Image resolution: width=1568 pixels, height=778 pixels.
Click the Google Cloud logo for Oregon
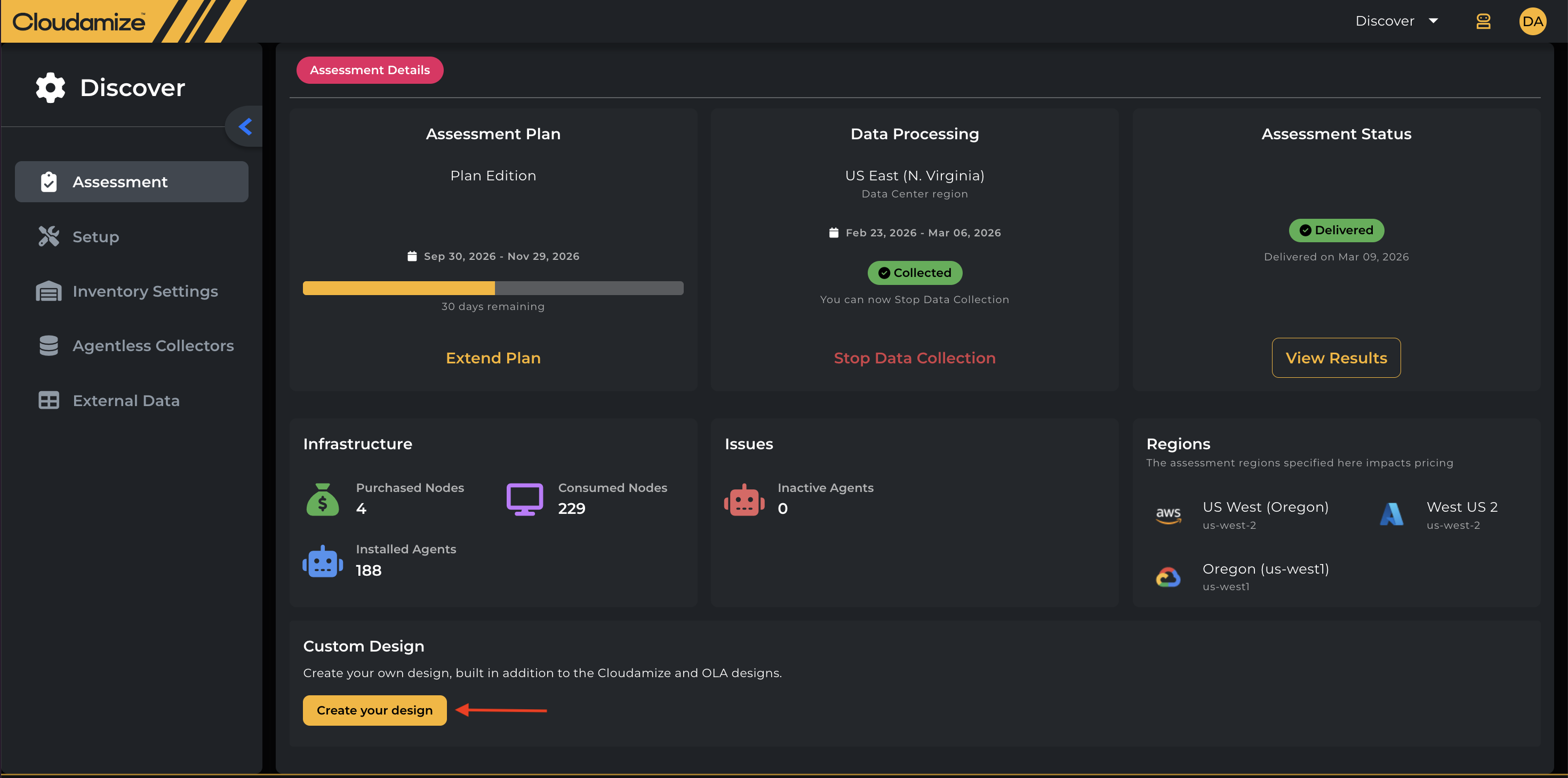click(x=1168, y=577)
